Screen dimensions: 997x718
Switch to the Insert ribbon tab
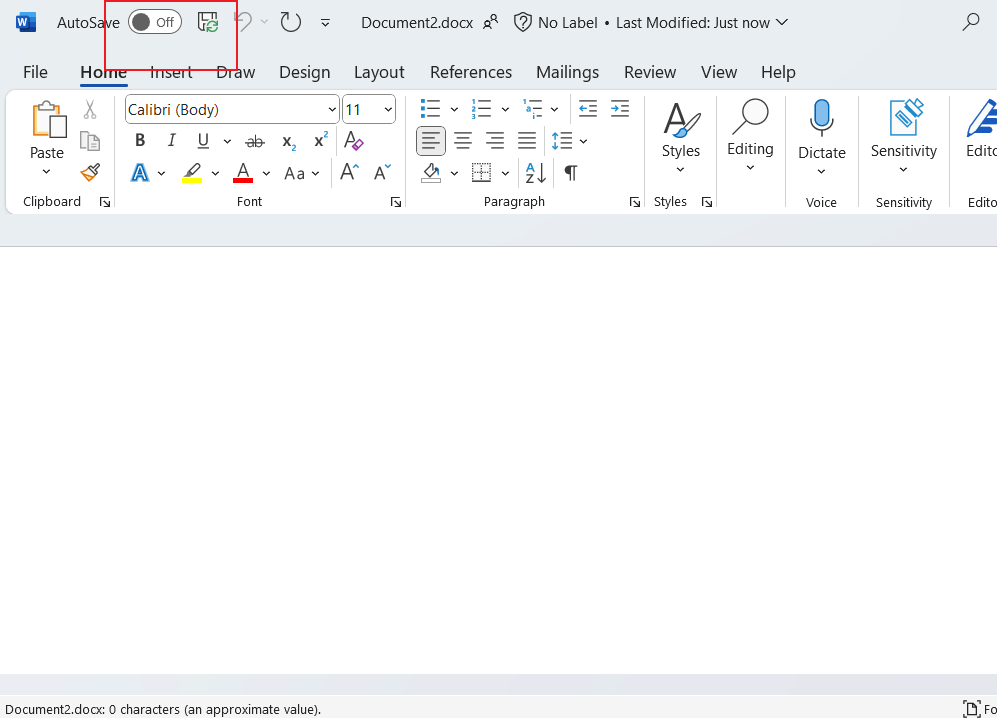coord(171,72)
